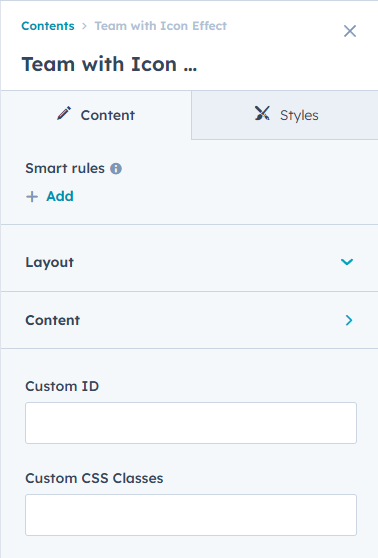Click the pencil icon on Content tab
The image size is (378, 558).
point(64,114)
